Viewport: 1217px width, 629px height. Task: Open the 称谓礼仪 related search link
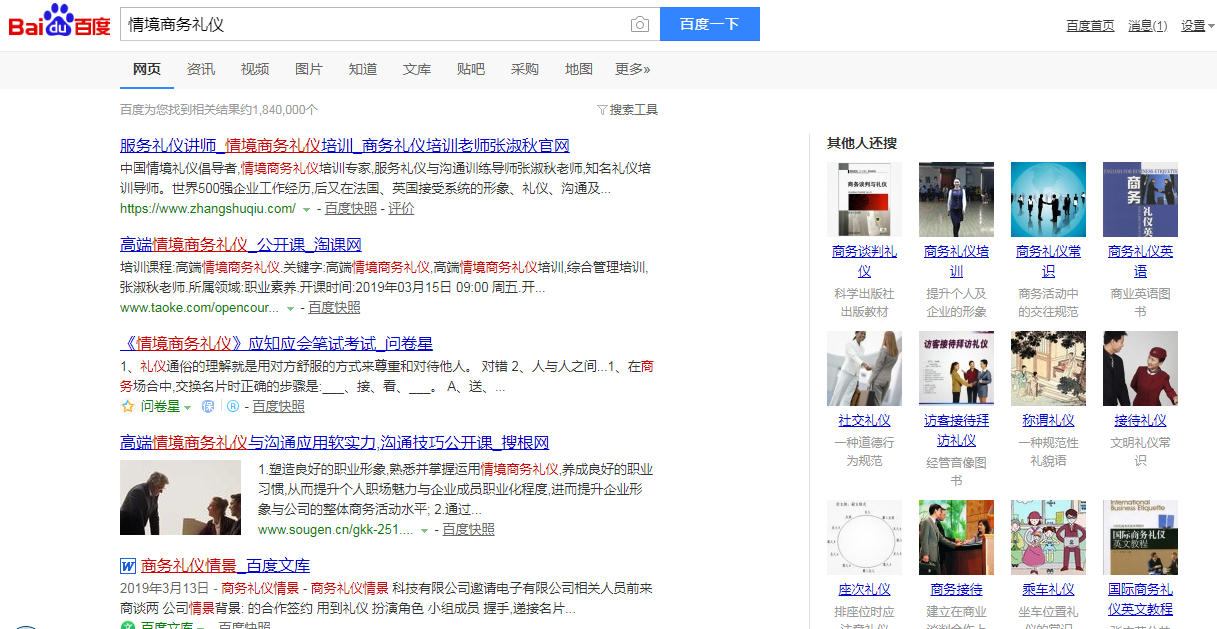pyautogui.click(x=1048, y=420)
